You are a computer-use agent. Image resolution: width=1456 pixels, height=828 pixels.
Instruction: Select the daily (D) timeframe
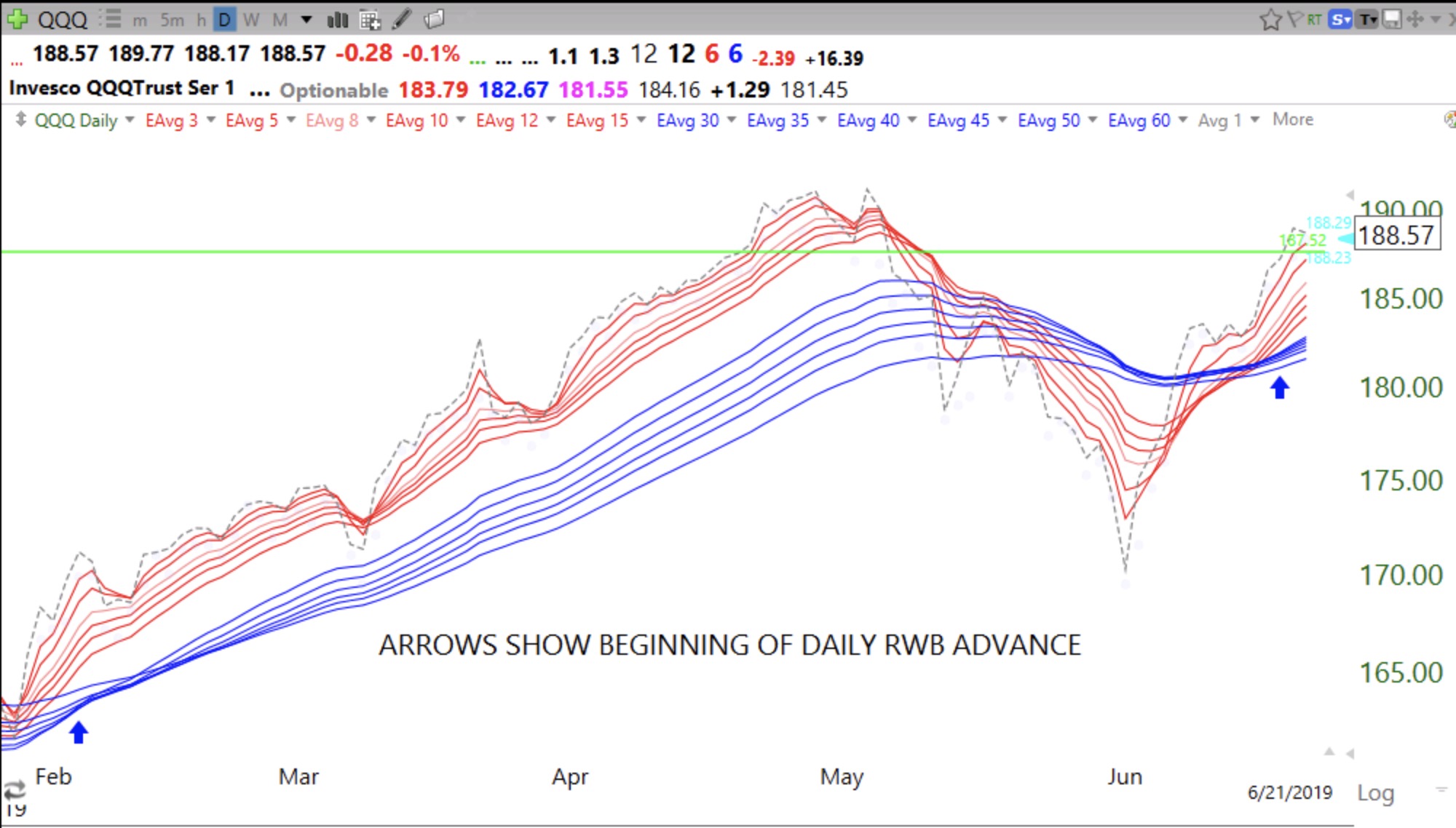[225, 20]
